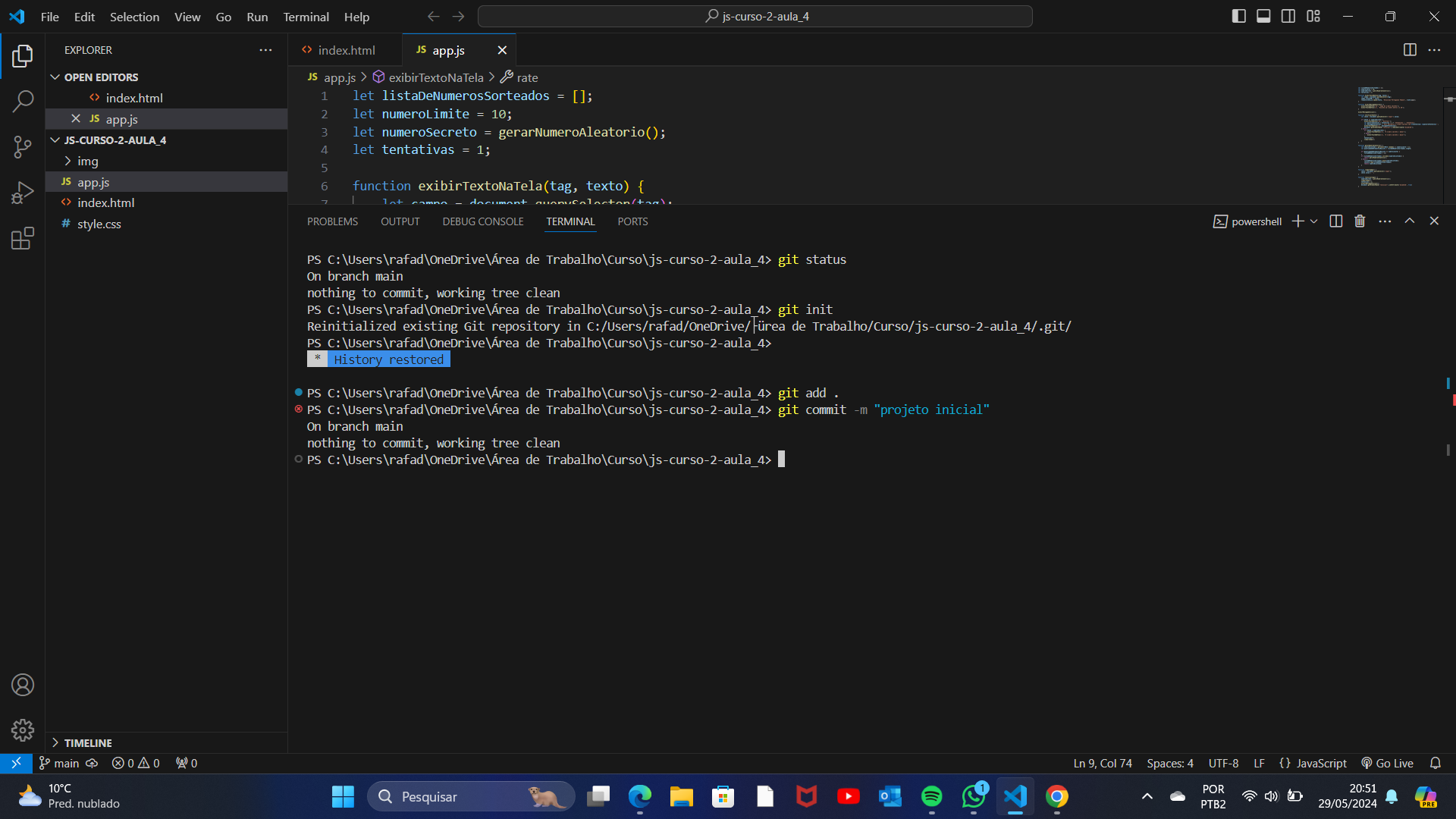This screenshot has height=819, width=1456.
Task: Maximize the panel size chevron
Action: click(1410, 221)
